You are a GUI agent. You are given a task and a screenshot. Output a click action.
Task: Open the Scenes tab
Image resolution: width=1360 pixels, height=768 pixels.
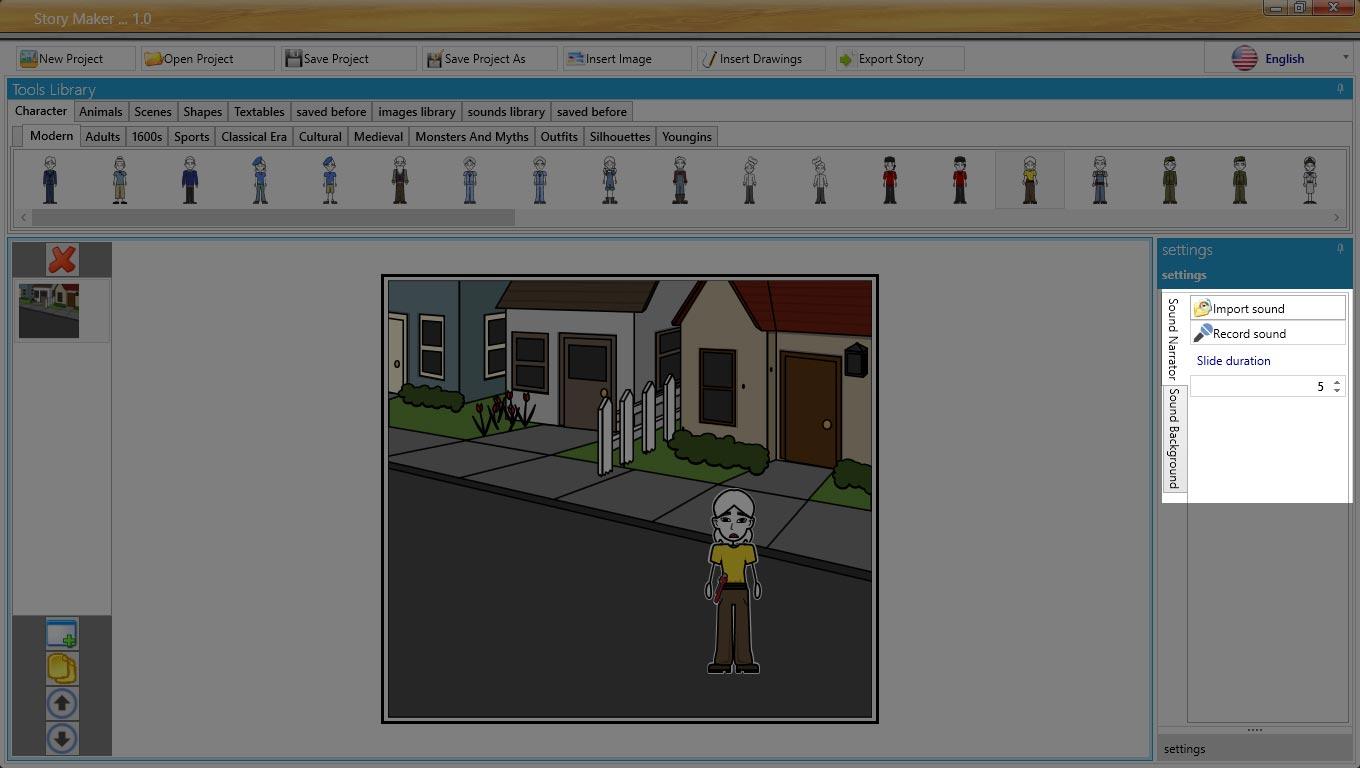tap(153, 112)
